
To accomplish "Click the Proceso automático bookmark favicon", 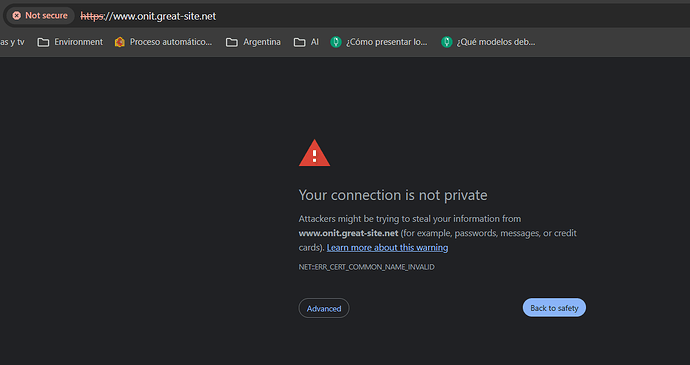I will pyautogui.click(x=120, y=42).
